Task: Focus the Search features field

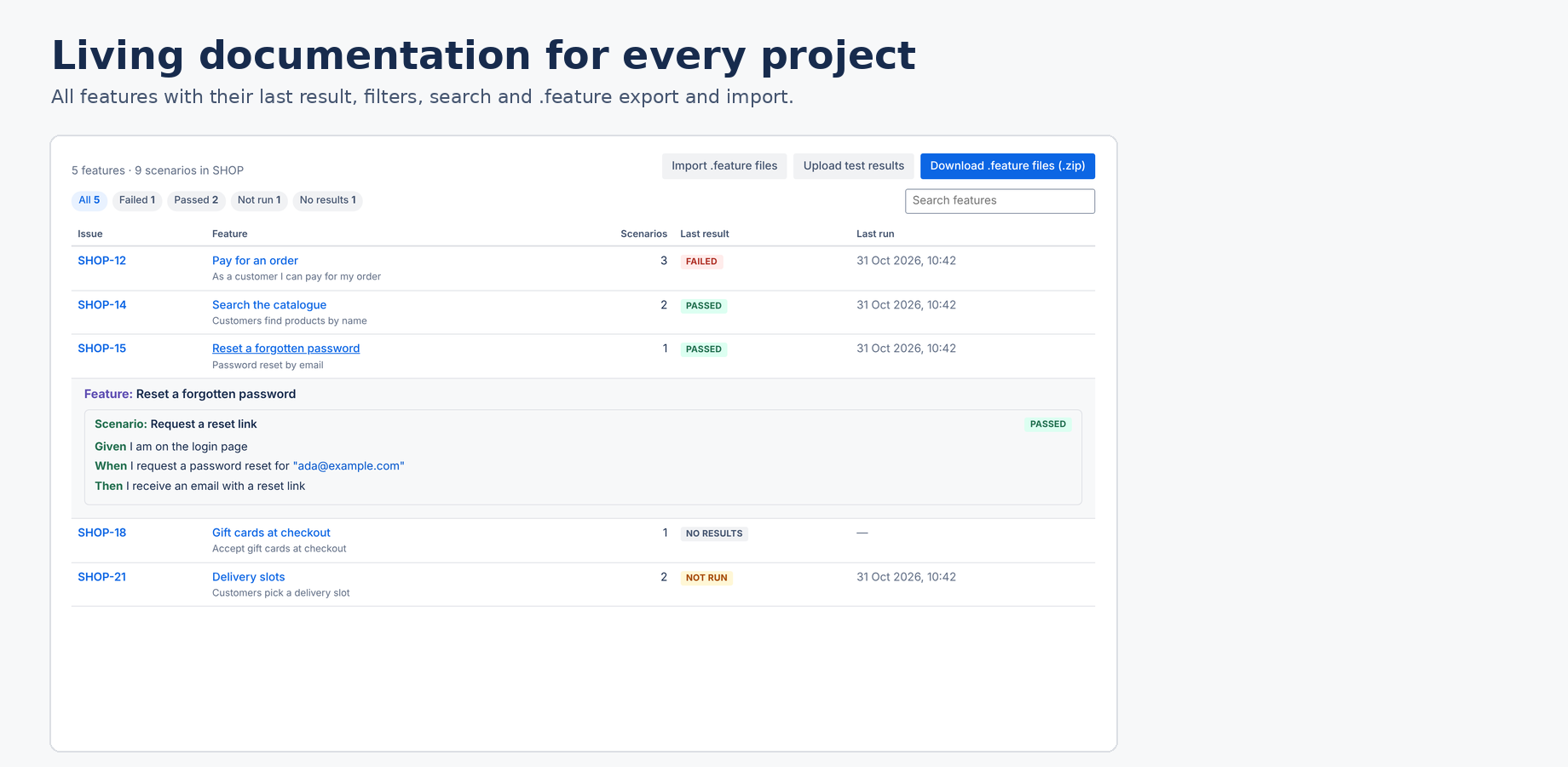Action: pos(1000,201)
